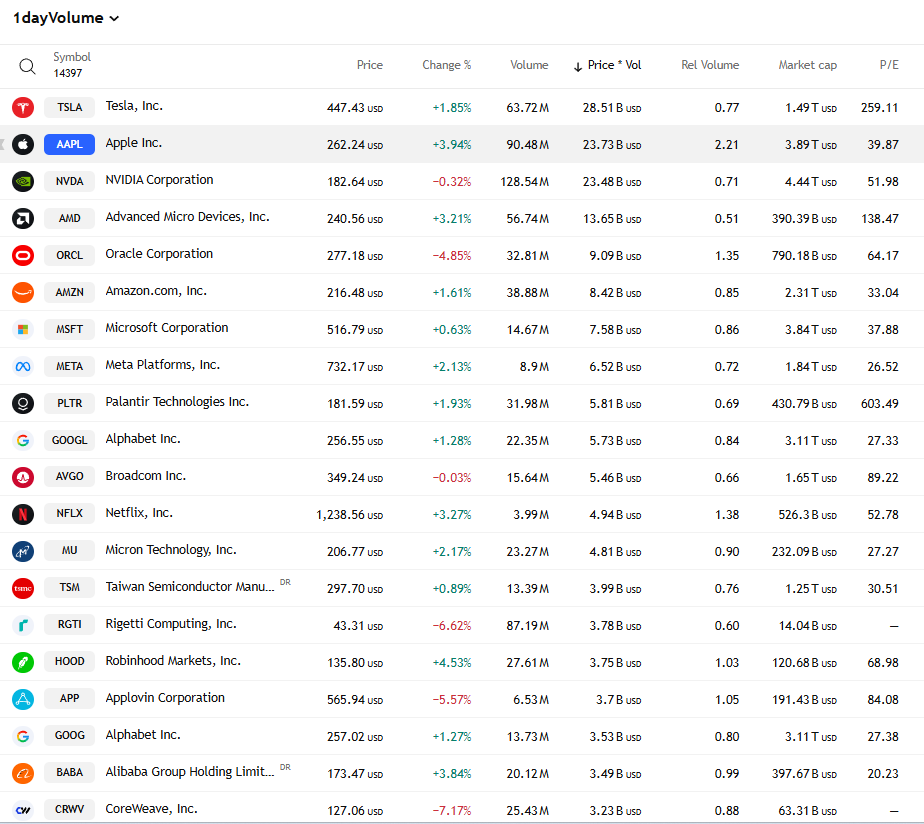Select Palantir Technologies Inc. company name
The image size is (924, 824).
[177, 402]
